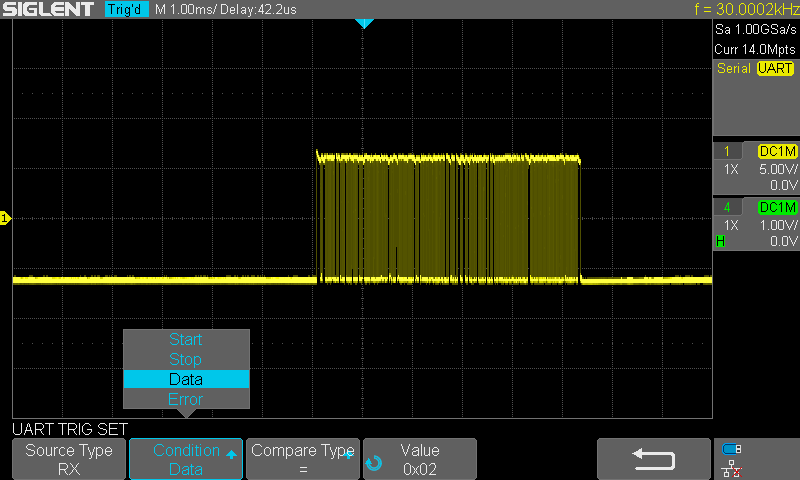Click the channel 4 '1X' probe setting
Viewport: 800px width, 480px height.
[x=731, y=225]
